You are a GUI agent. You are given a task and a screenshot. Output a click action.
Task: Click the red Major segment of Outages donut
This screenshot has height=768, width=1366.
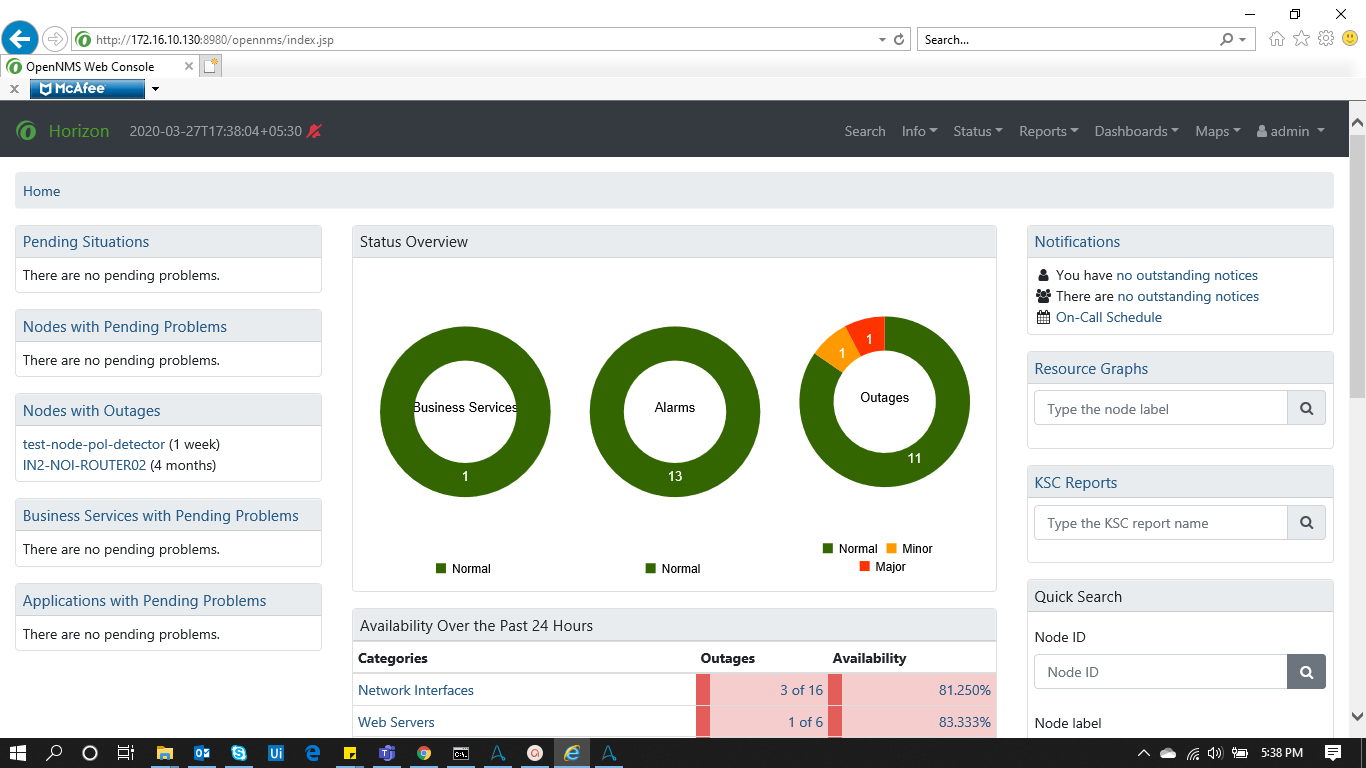point(868,336)
